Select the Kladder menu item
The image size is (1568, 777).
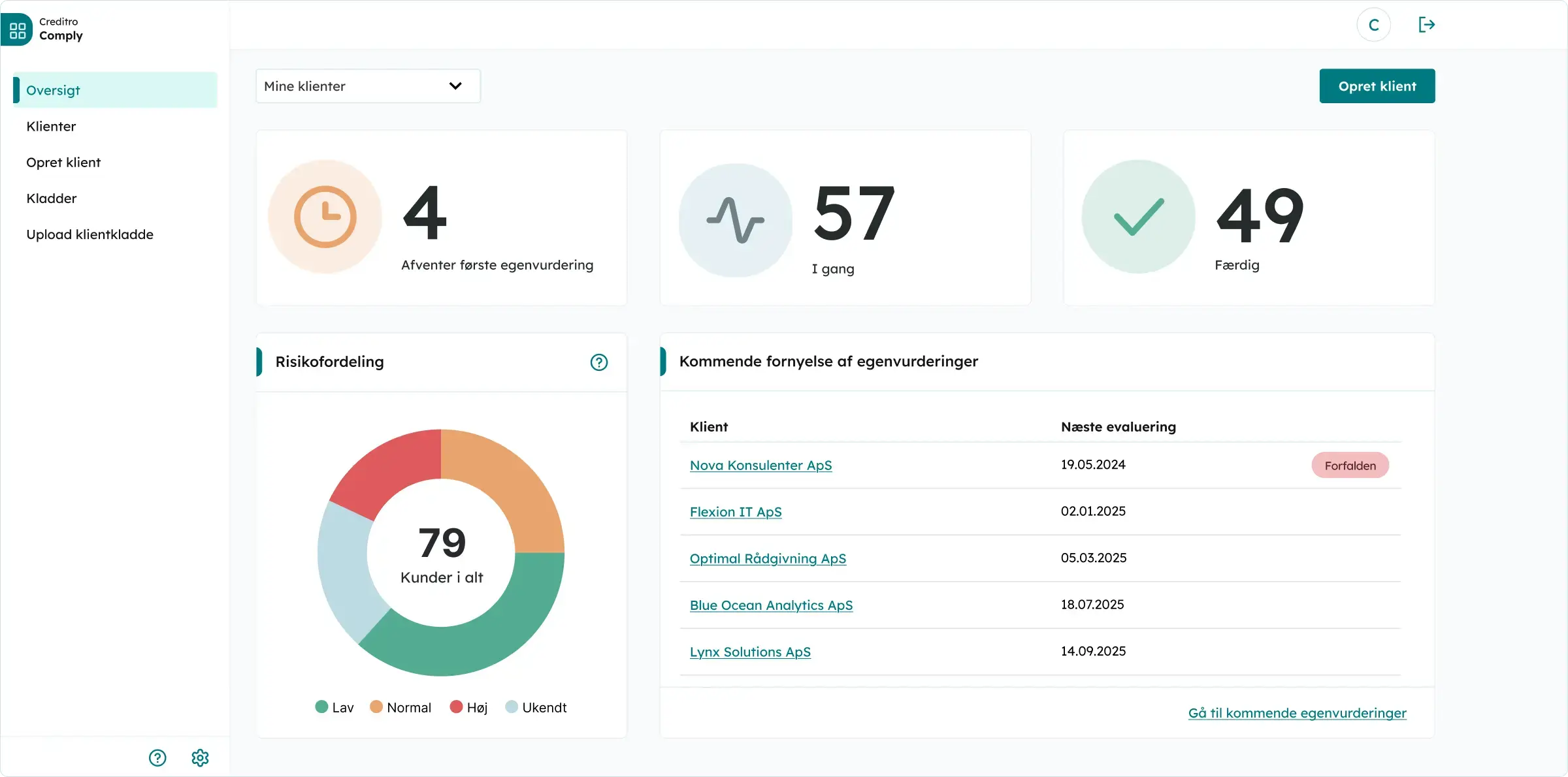pos(52,198)
